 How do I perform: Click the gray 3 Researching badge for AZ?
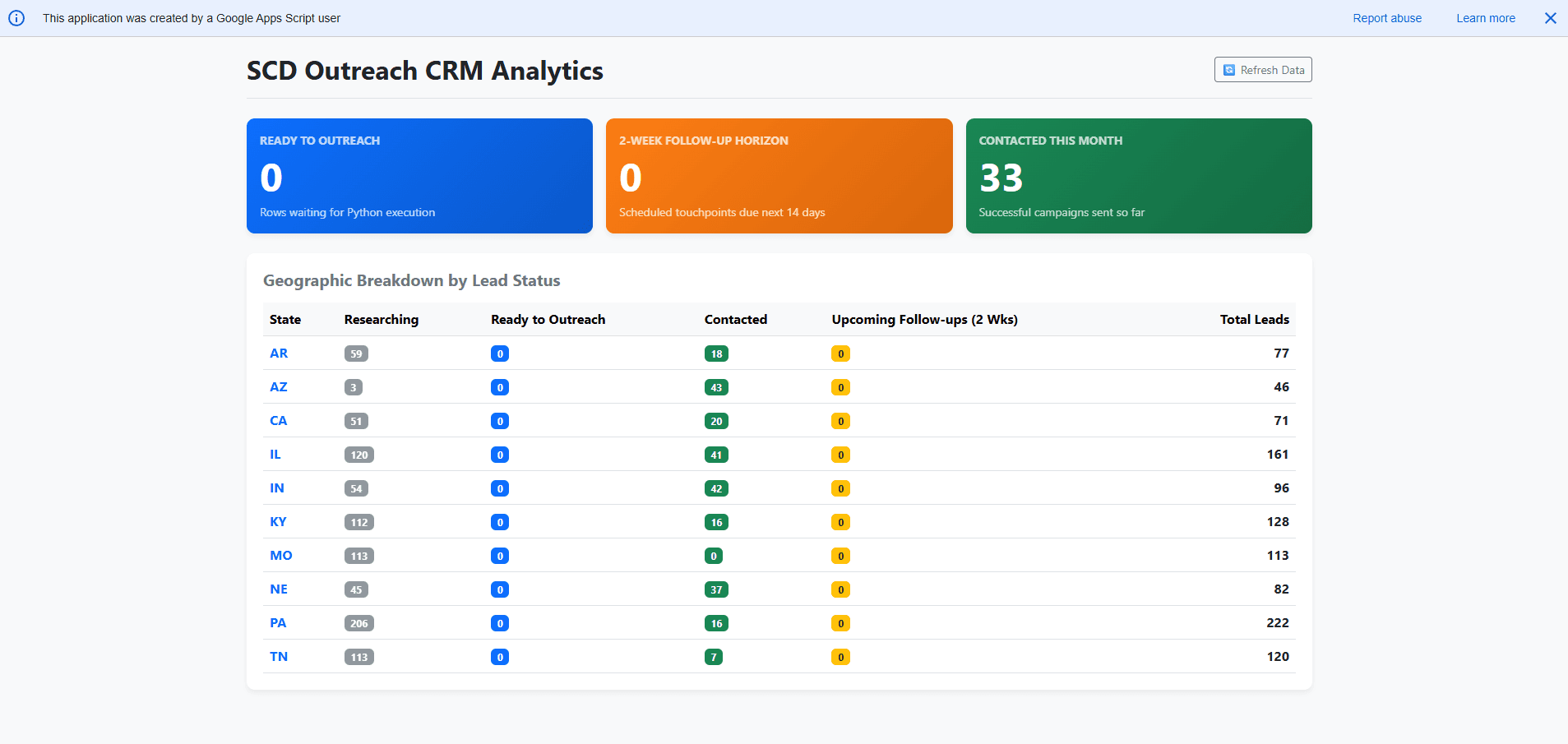tap(354, 387)
